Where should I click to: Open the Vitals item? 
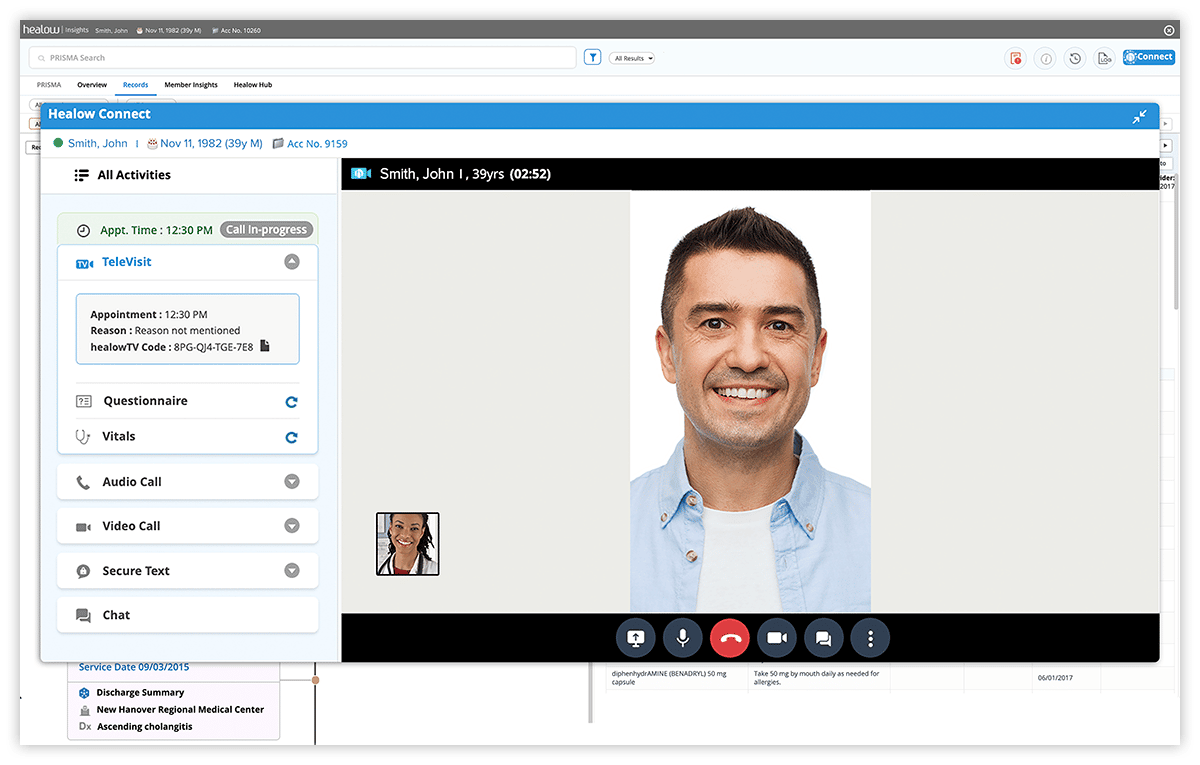(118, 436)
